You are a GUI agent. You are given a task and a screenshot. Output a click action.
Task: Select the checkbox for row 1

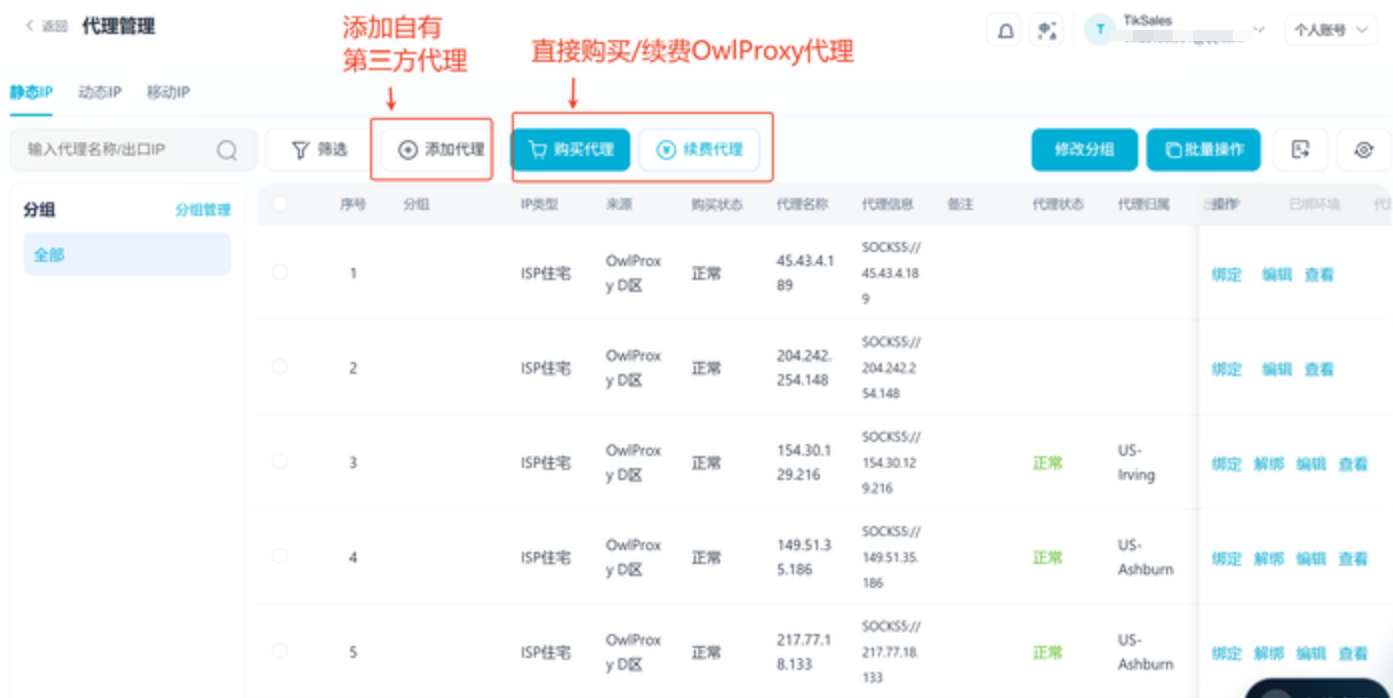coord(279,272)
